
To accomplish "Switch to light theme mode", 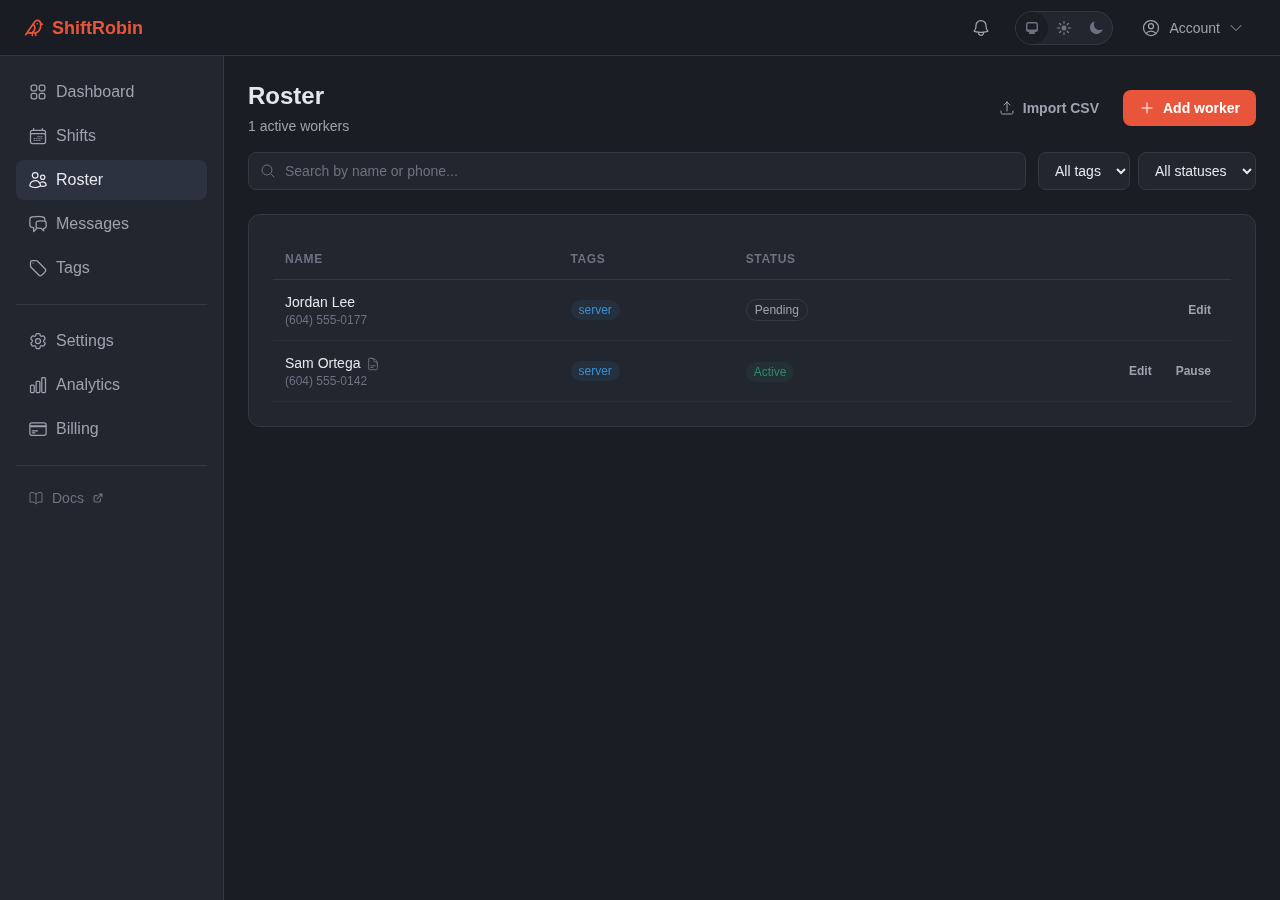I will 1064,28.
